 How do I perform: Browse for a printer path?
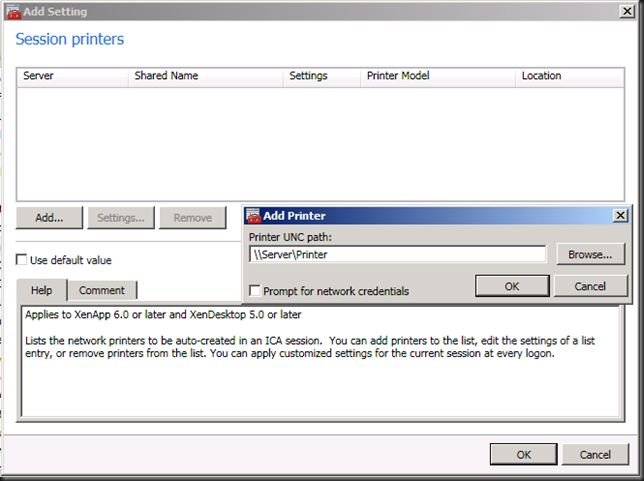[590, 255]
